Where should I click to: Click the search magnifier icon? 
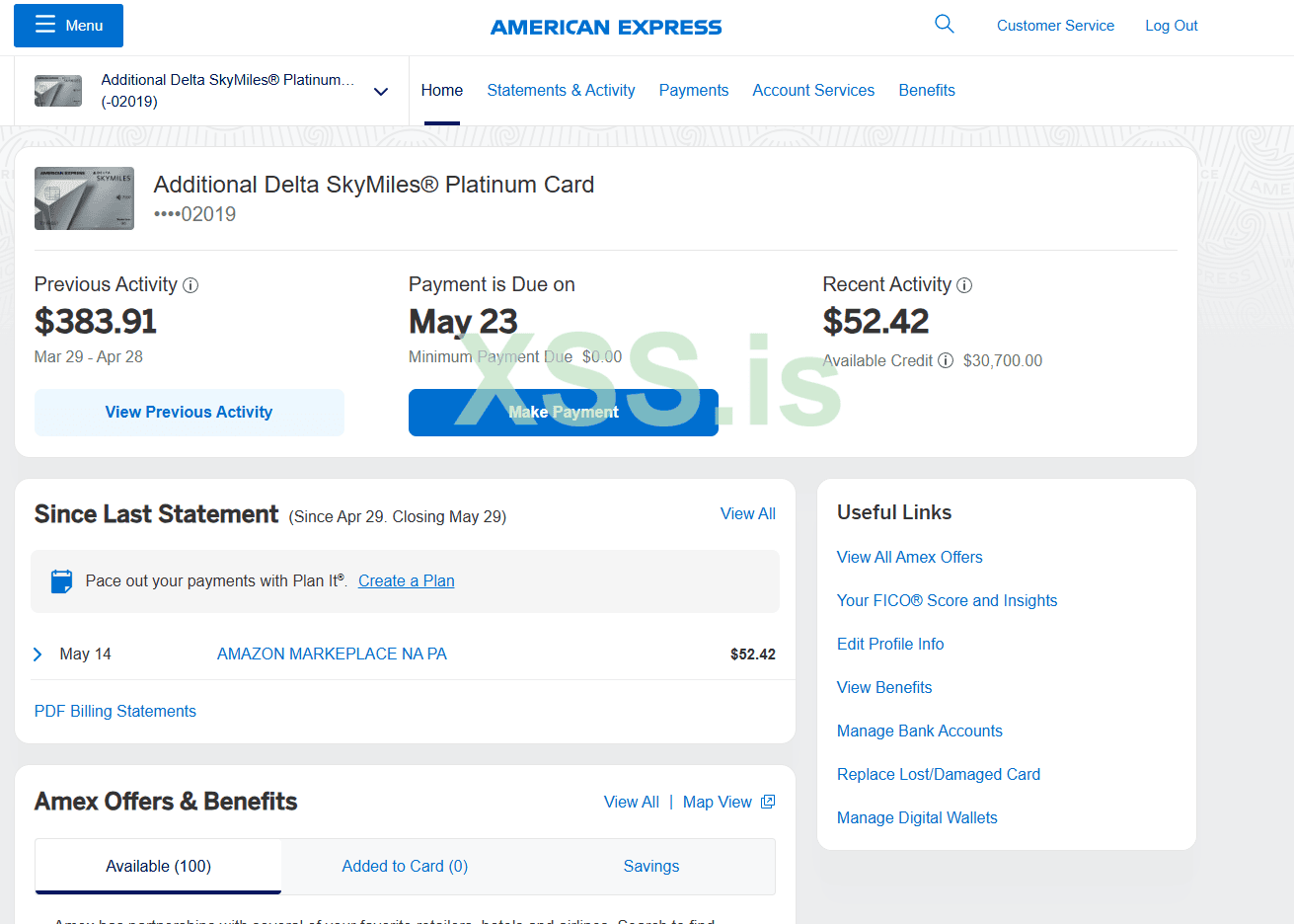tap(944, 25)
